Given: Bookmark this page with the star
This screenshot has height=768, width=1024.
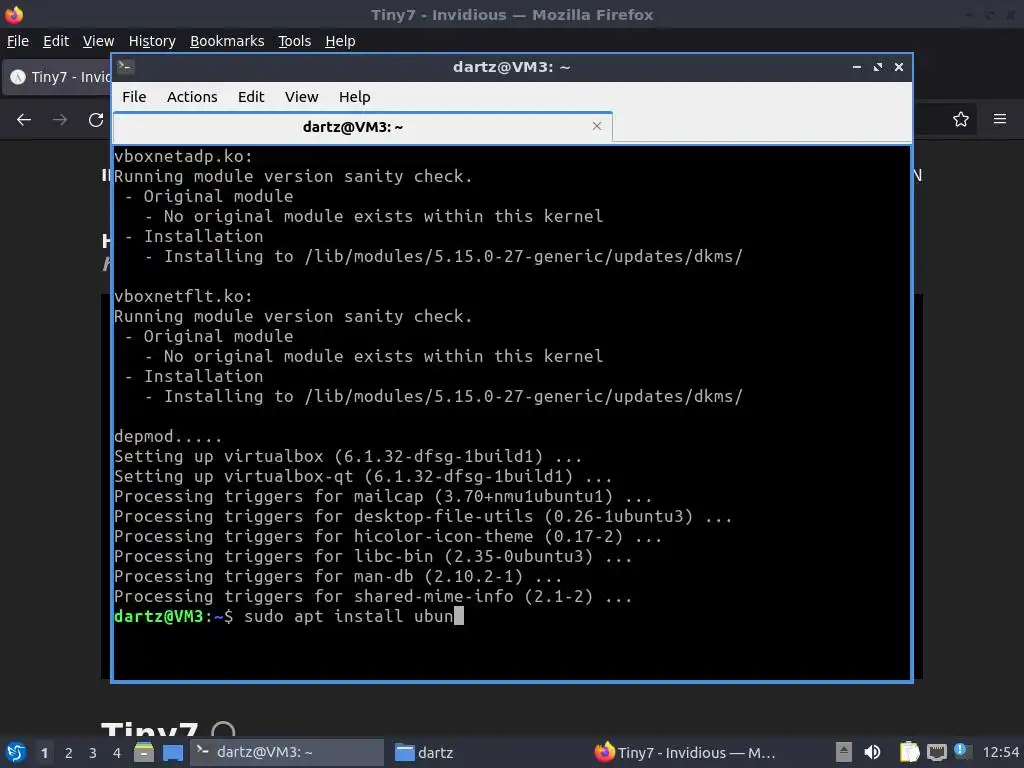Looking at the screenshot, I should (960, 119).
